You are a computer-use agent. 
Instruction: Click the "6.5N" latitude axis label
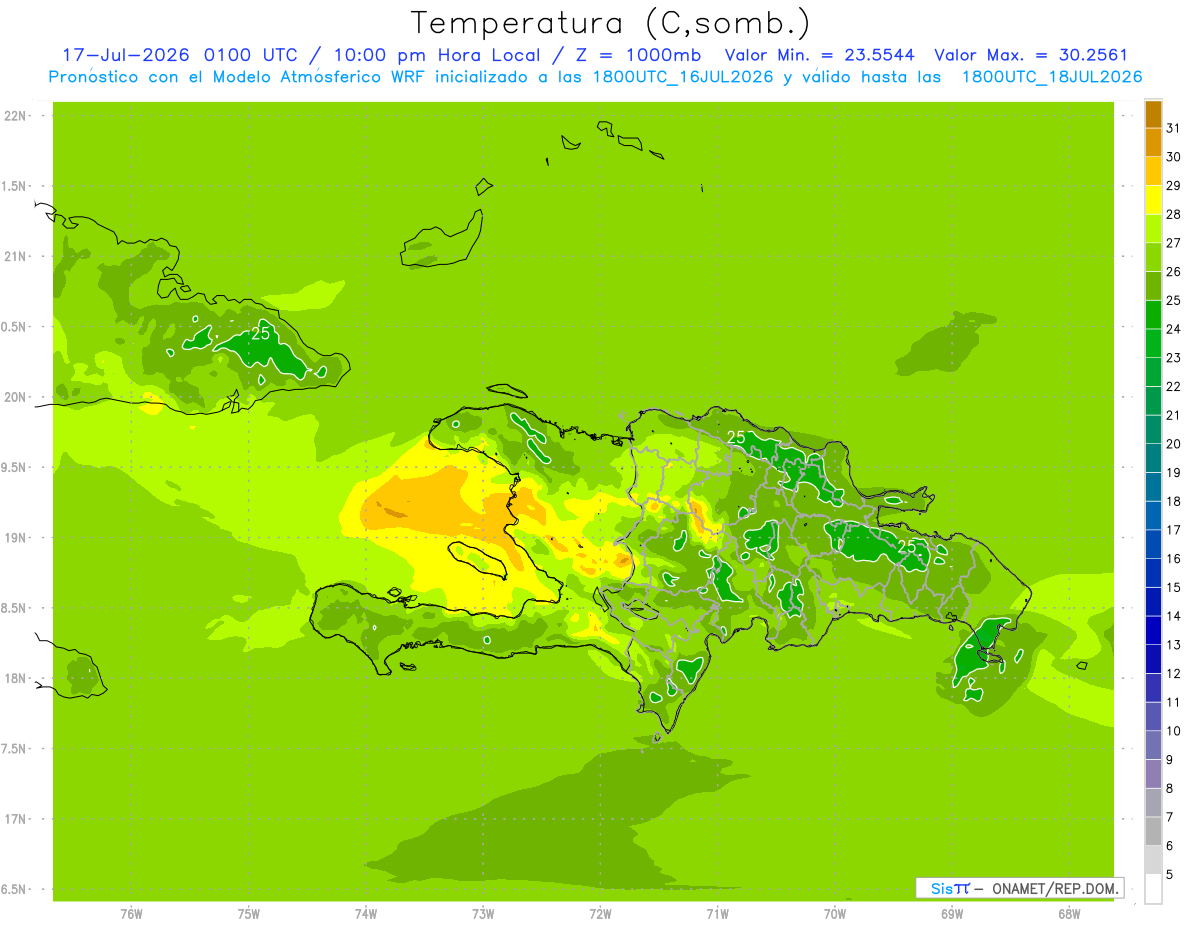pos(14,889)
